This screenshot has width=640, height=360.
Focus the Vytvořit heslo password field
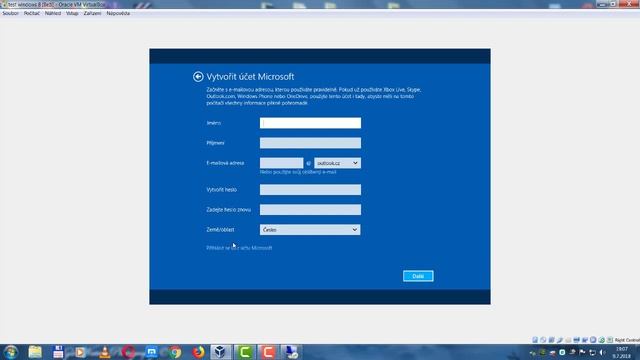310,190
